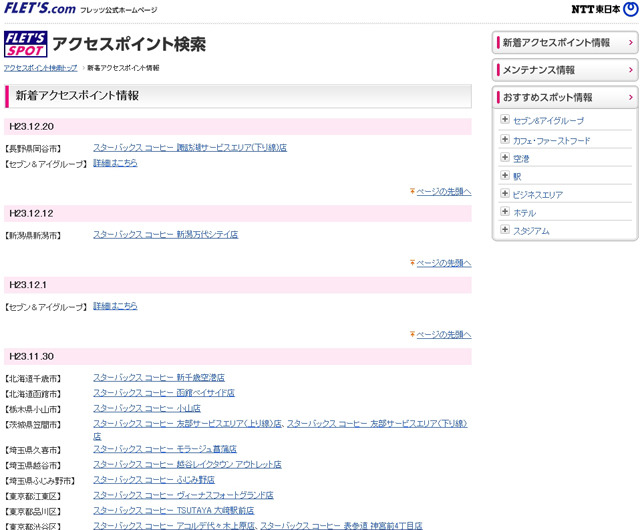Click the arrow on おすすめスポット情報 button
Viewport: 640px width, 530px height.
click(631, 97)
